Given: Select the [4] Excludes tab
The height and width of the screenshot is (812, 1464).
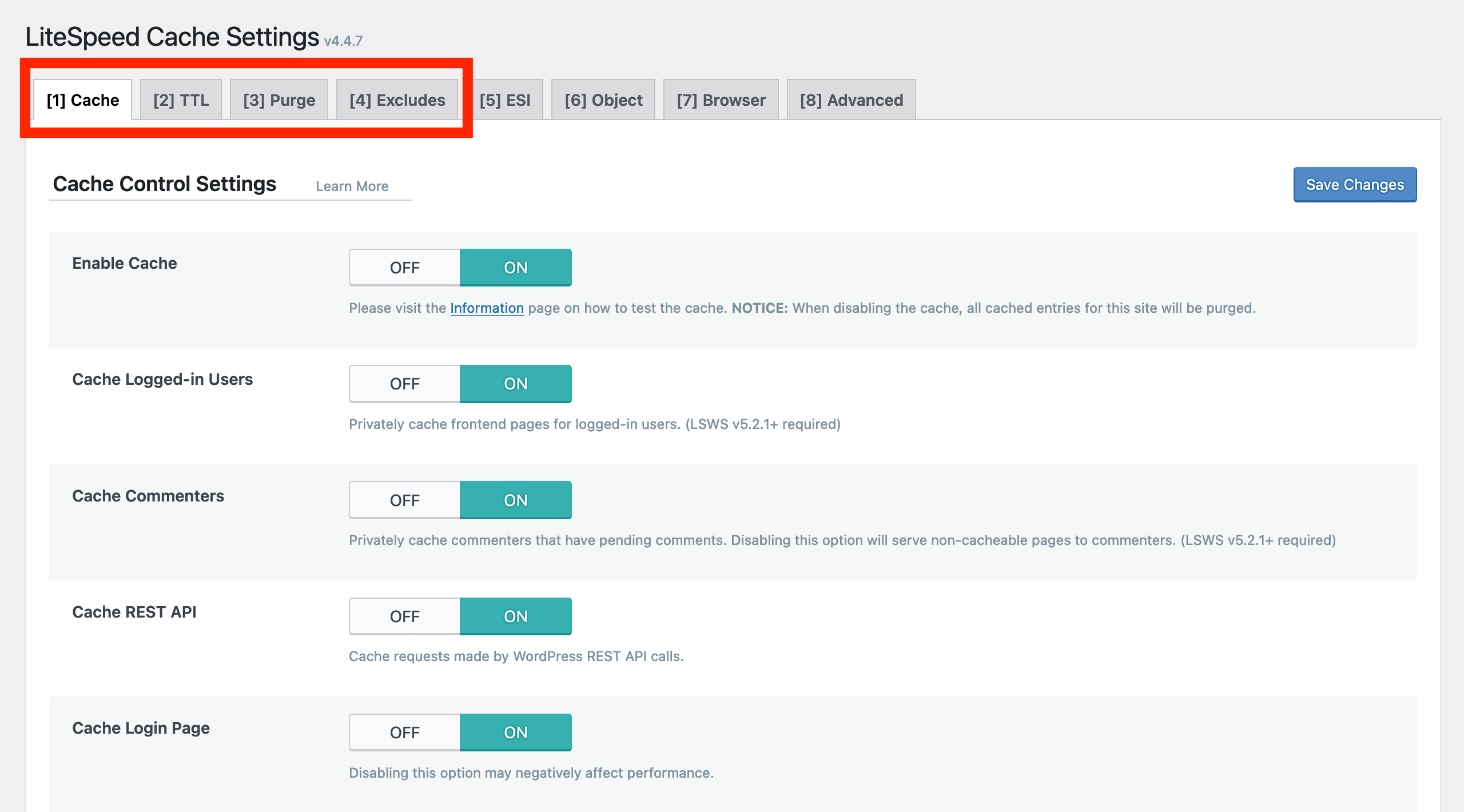Looking at the screenshot, I should (x=397, y=100).
